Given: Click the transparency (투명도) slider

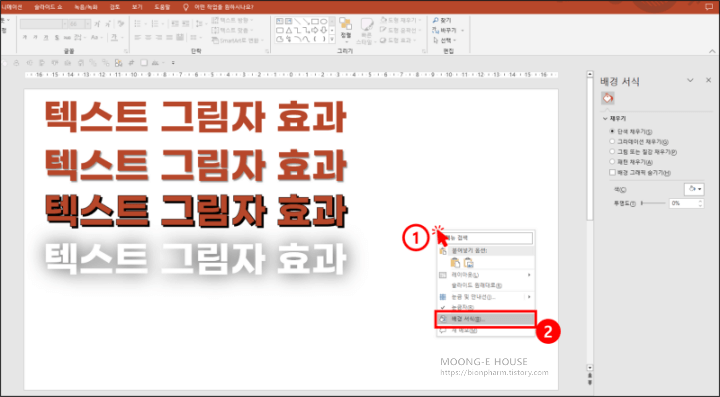Looking at the screenshot, I should point(653,203).
